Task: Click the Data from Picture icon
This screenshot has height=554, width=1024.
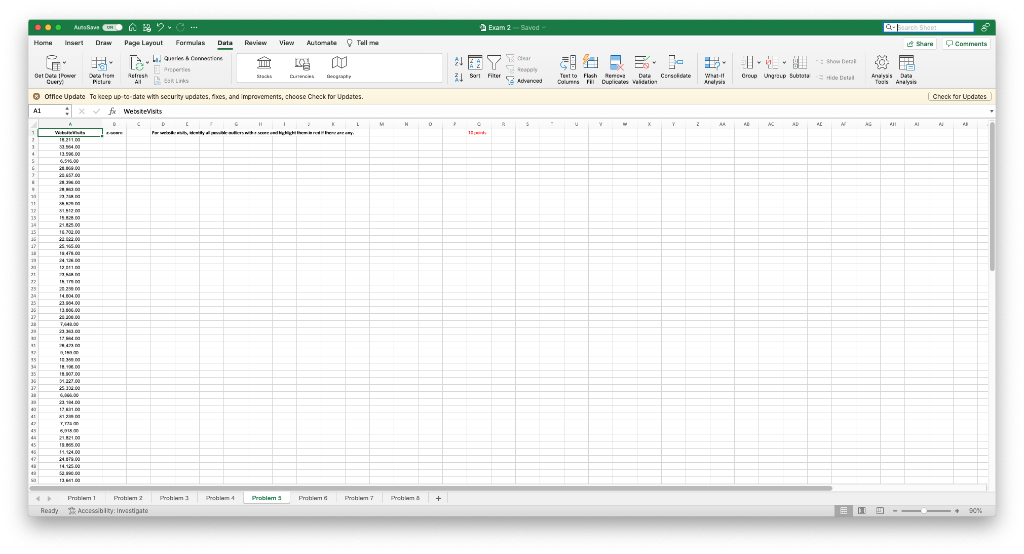Action: pos(99,63)
